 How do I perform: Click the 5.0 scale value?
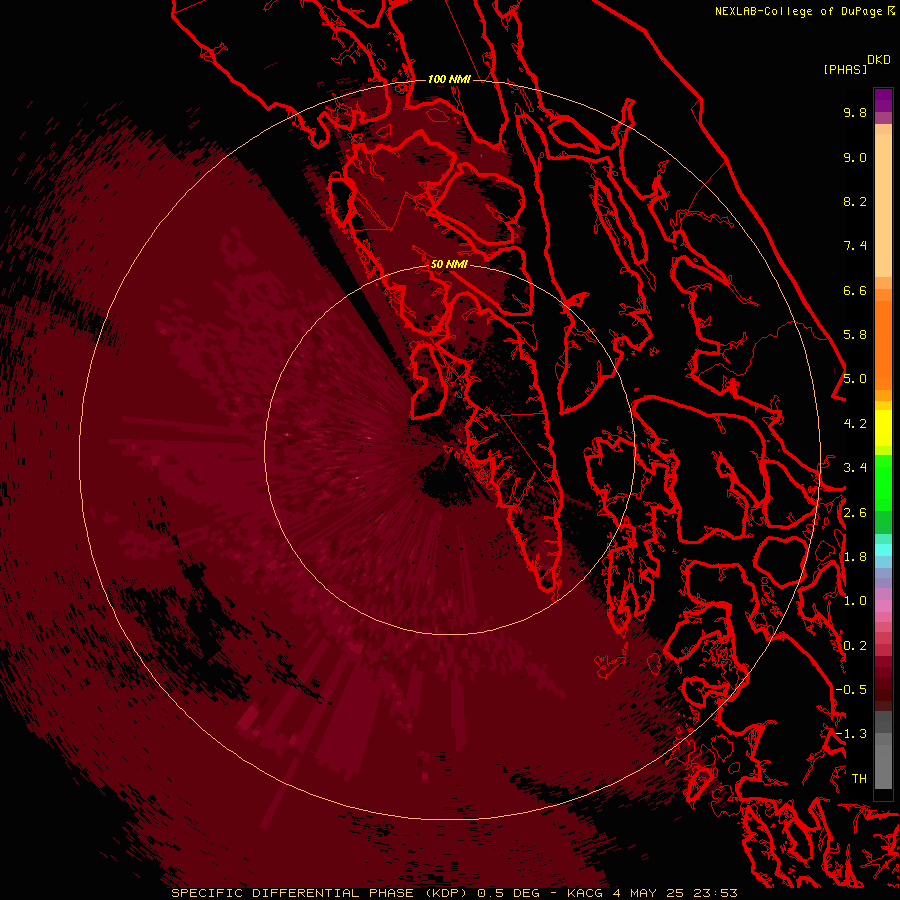tap(855, 379)
